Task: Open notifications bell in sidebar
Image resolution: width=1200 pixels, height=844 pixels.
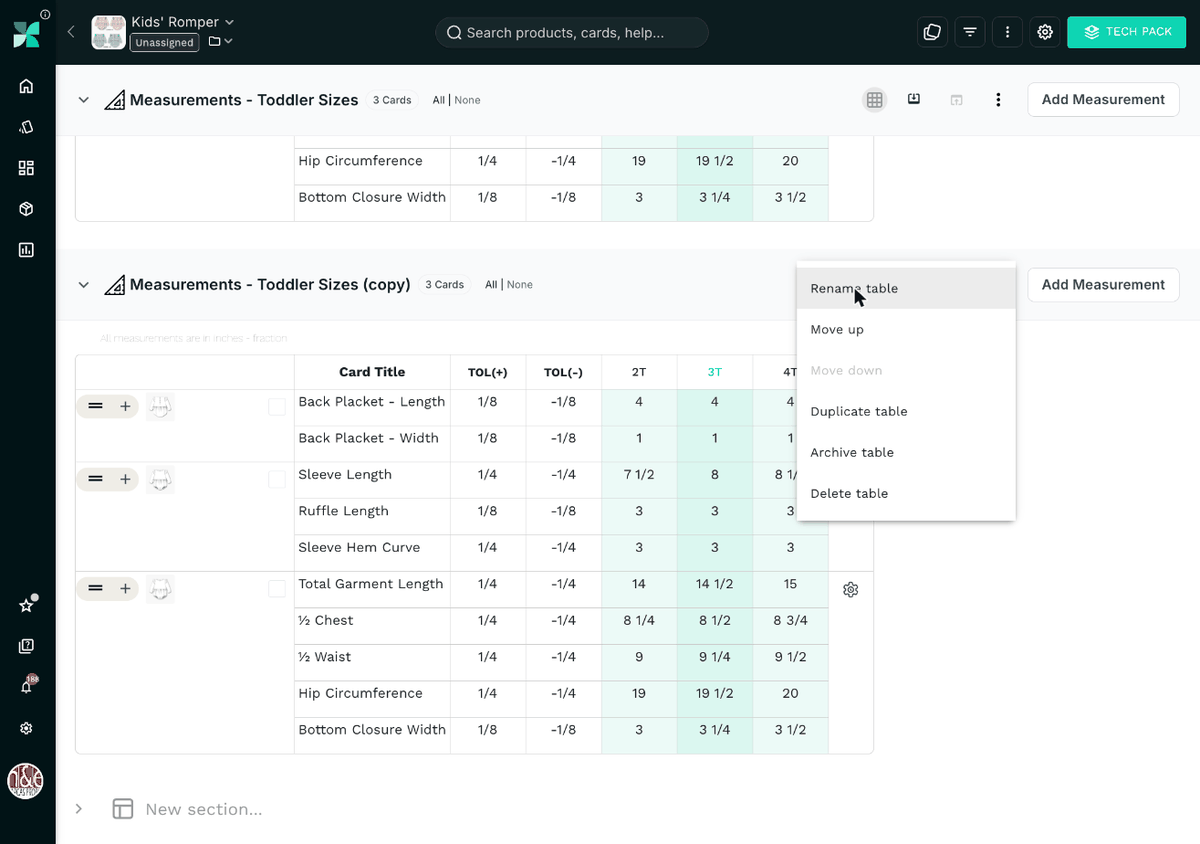Action: tap(27, 687)
